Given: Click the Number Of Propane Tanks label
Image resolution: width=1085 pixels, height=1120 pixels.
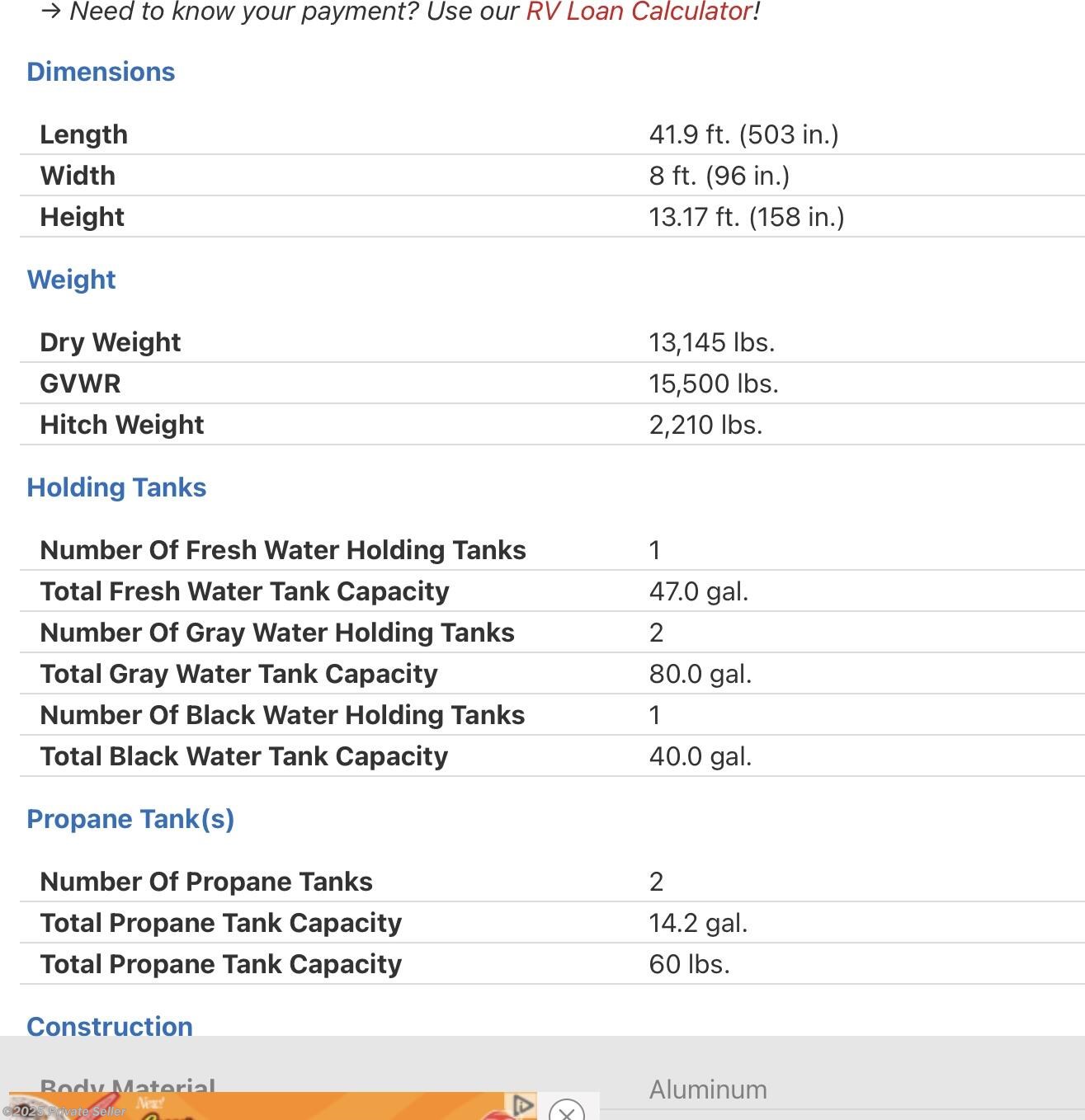Looking at the screenshot, I should pyautogui.click(x=206, y=882).
